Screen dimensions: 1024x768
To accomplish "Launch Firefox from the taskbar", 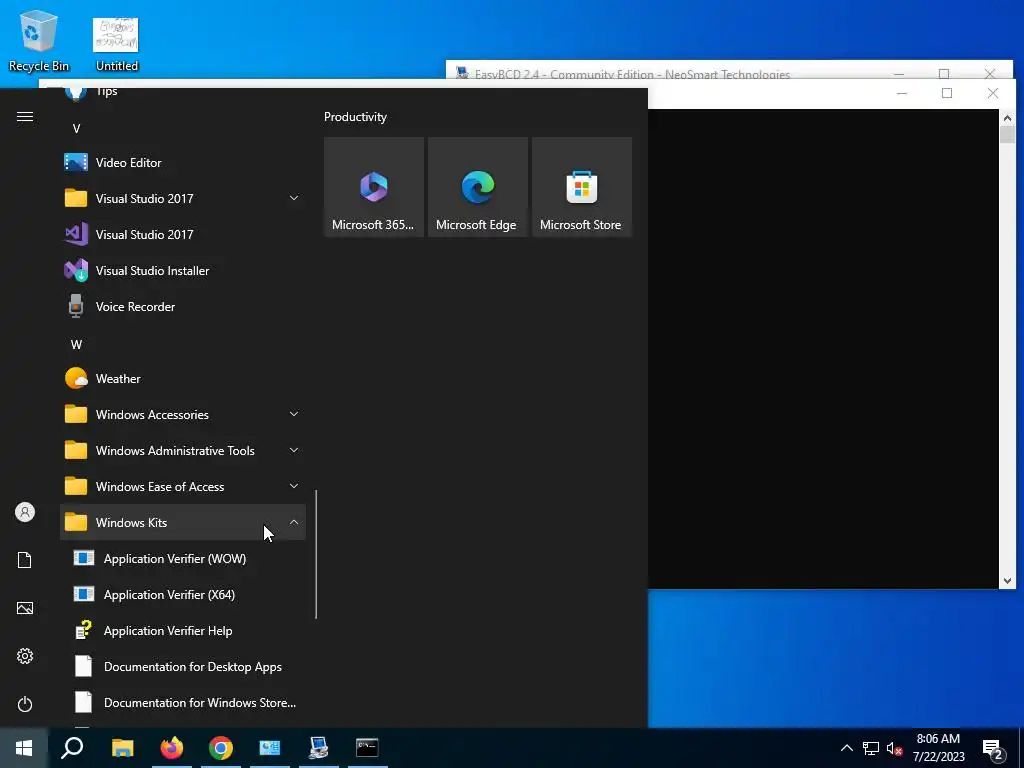I will 172,748.
